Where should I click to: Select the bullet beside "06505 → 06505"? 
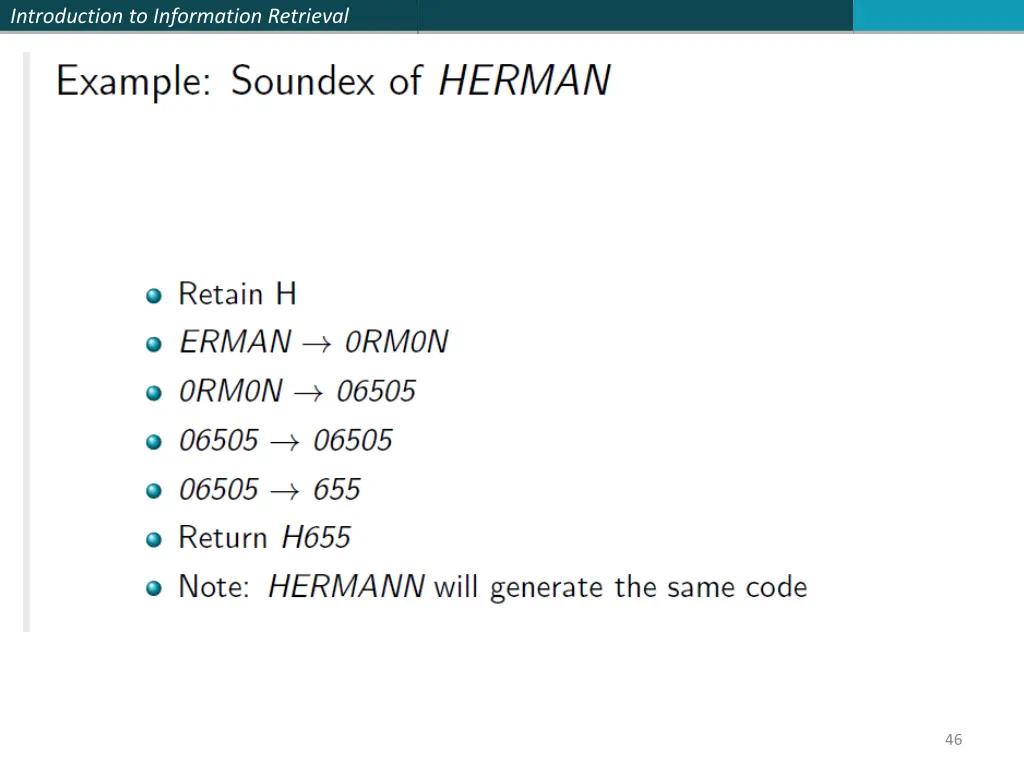click(x=153, y=442)
